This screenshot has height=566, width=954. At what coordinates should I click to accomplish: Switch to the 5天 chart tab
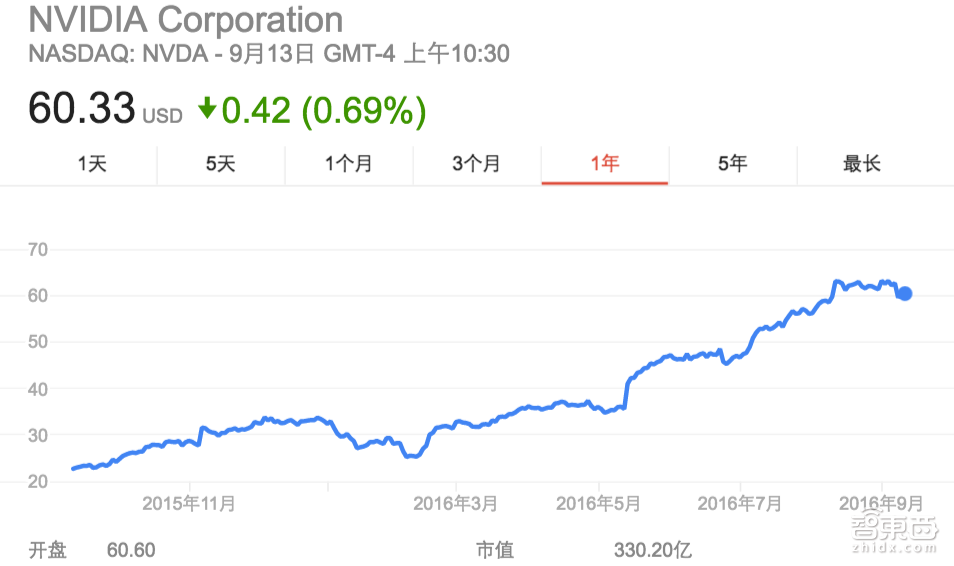[x=221, y=164]
